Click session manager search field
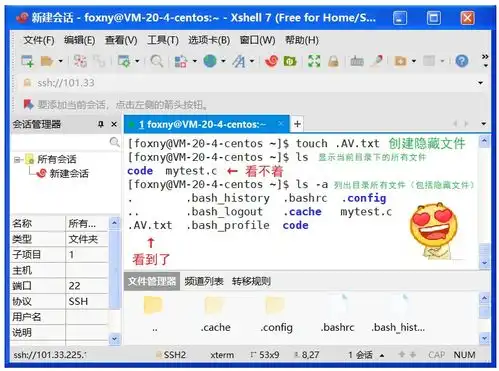499x371 pixels. pyautogui.click(x=65, y=142)
